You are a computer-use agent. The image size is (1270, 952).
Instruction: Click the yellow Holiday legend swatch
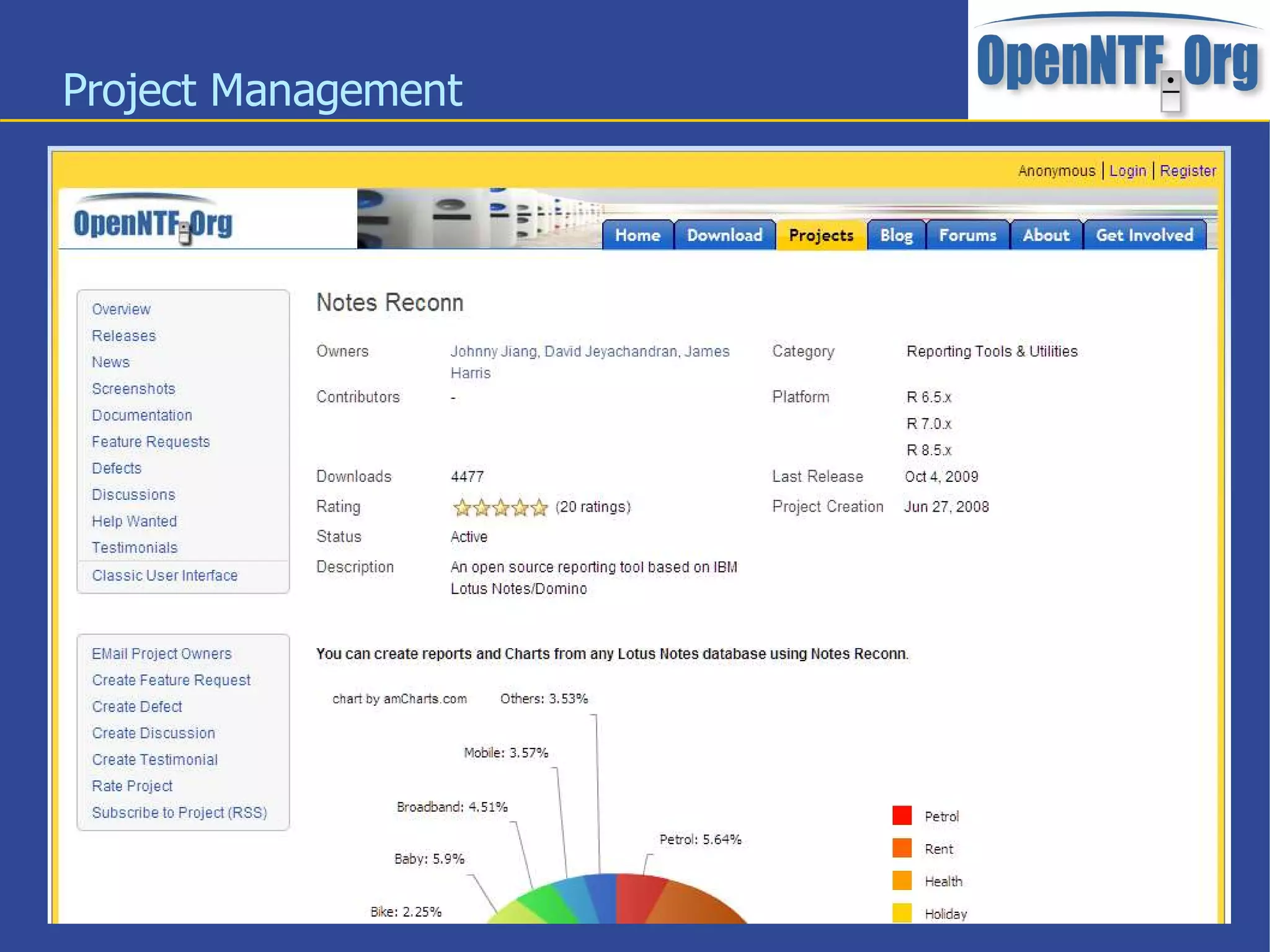(902, 913)
